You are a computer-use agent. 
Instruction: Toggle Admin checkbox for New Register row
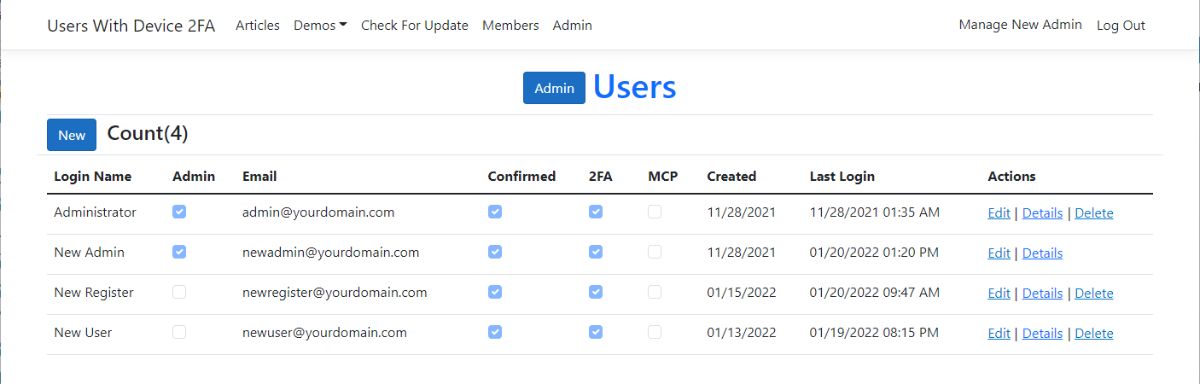(x=179, y=292)
